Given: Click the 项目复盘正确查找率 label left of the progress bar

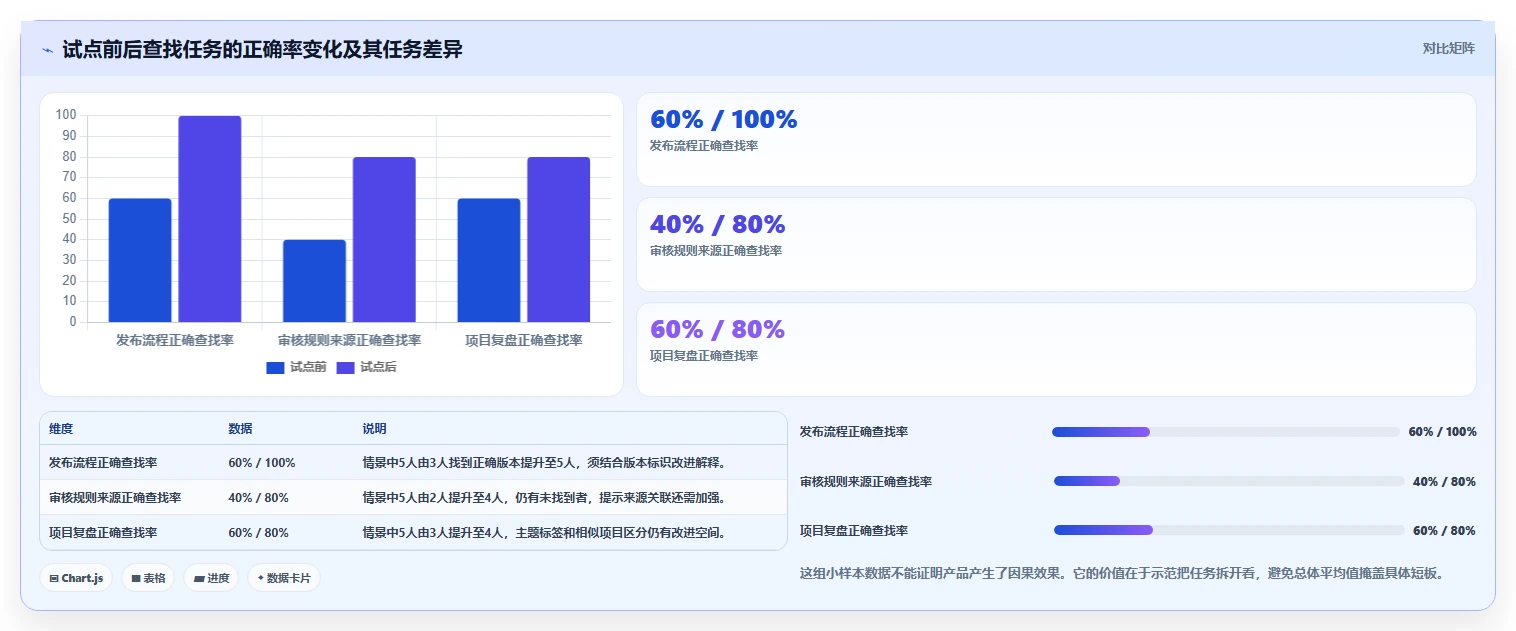Looking at the screenshot, I should (x=854, y=530).
